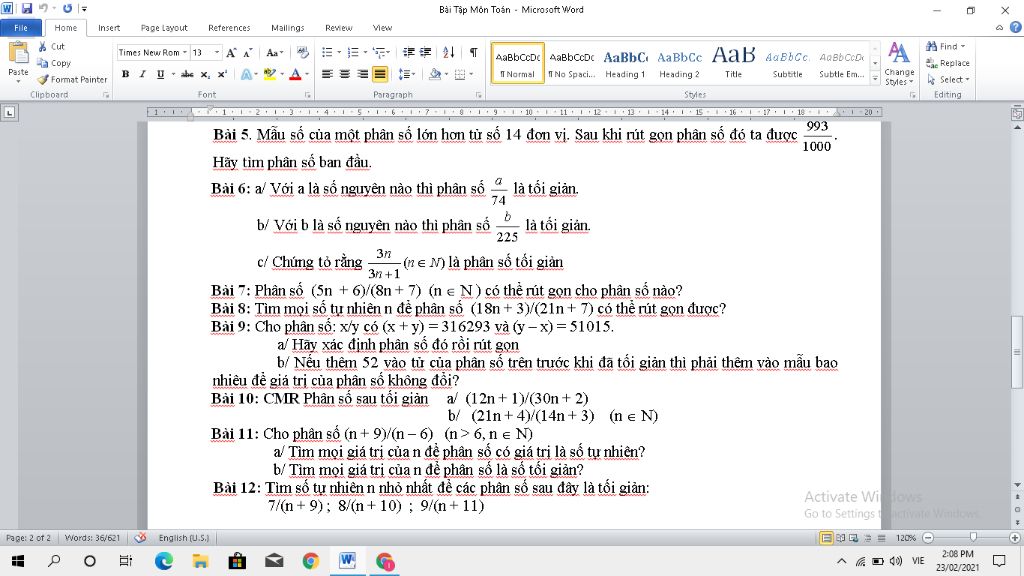Switch to Review tab
The height and width of the screenshot is (576, 1024).
click(x=338, y=27)
